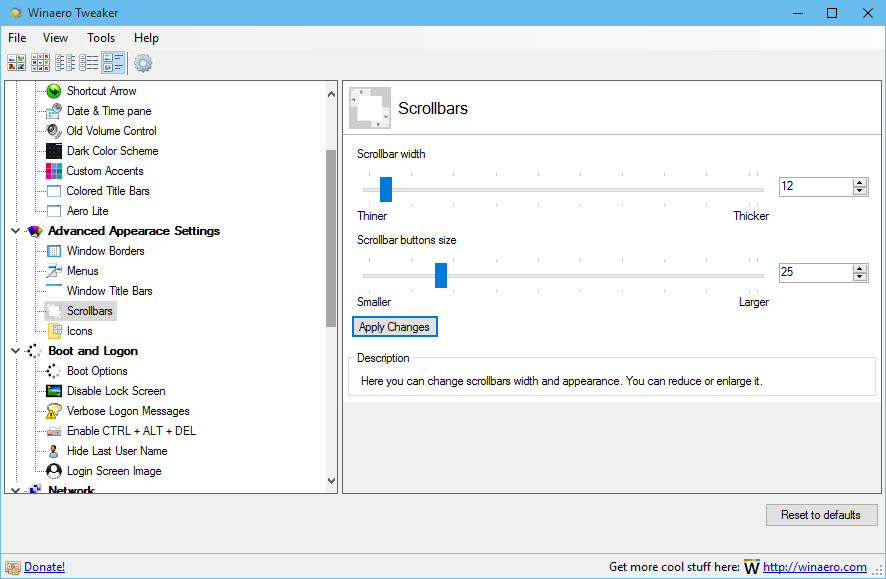Screen dimensions: 886x579
Task: Switch to large icons view in toolbar
Action: tap(16, 63)
